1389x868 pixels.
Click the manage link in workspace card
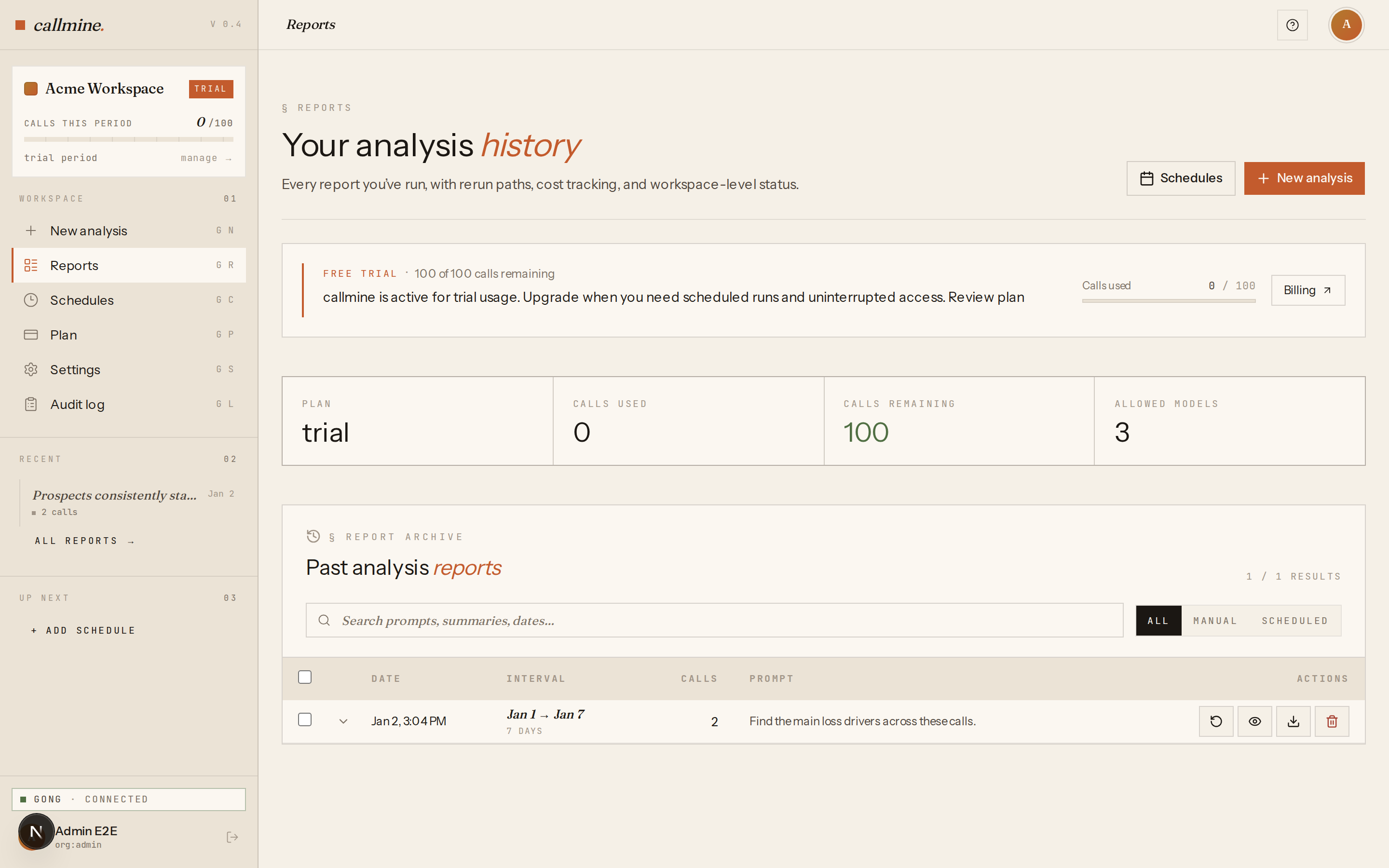coord(206,158)
